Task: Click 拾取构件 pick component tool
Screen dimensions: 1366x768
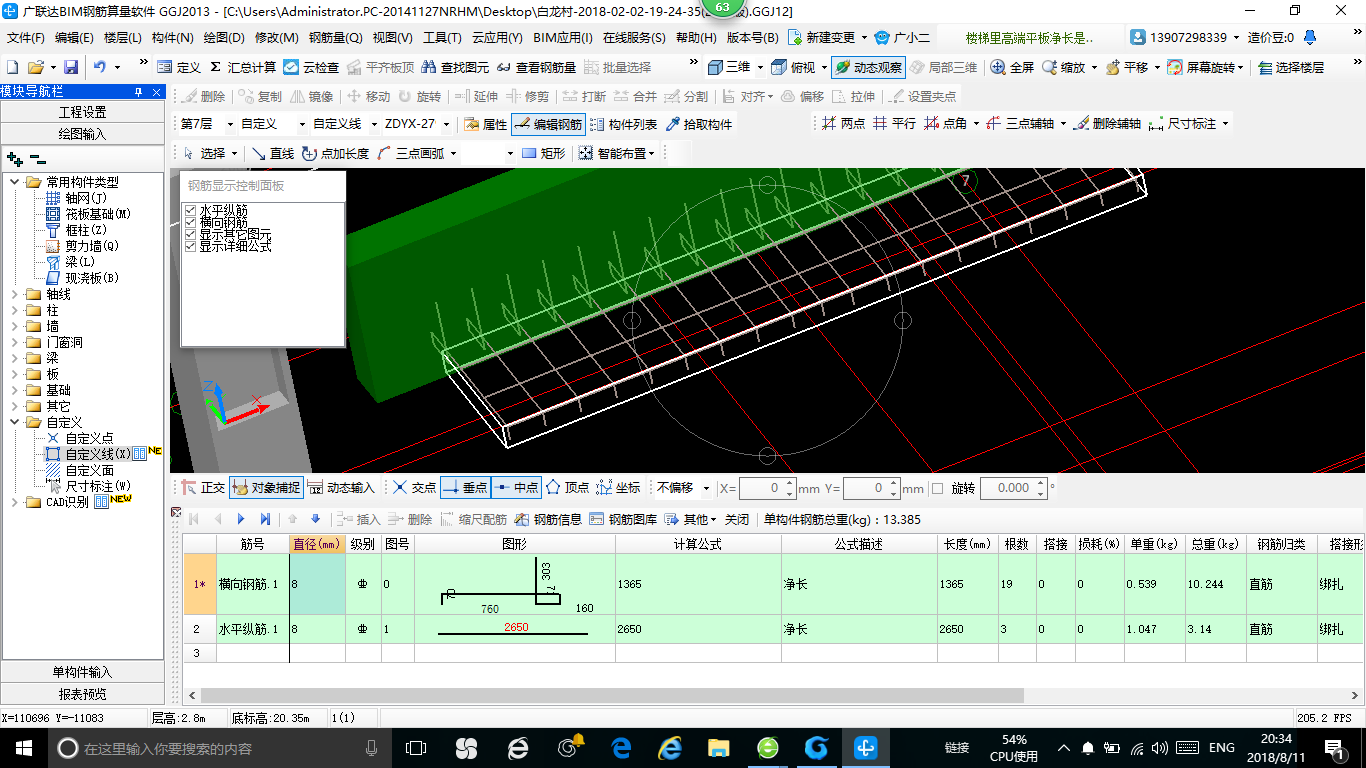Action: pyautogui.click(x=698, y=124)
